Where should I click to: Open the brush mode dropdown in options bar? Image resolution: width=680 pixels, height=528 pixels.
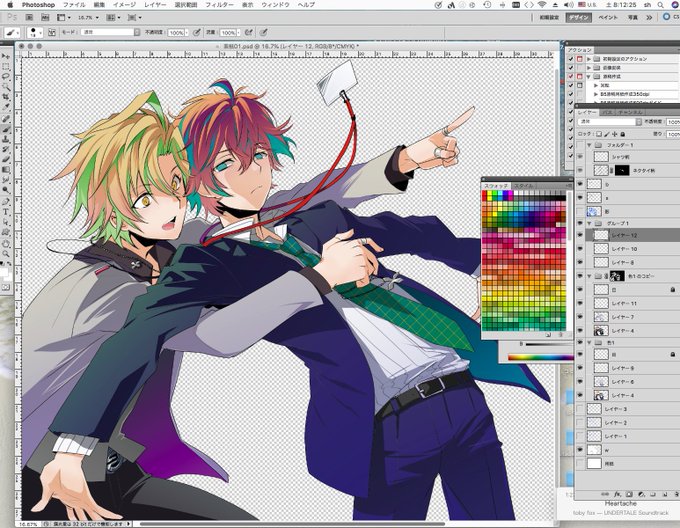click(111, 32)
